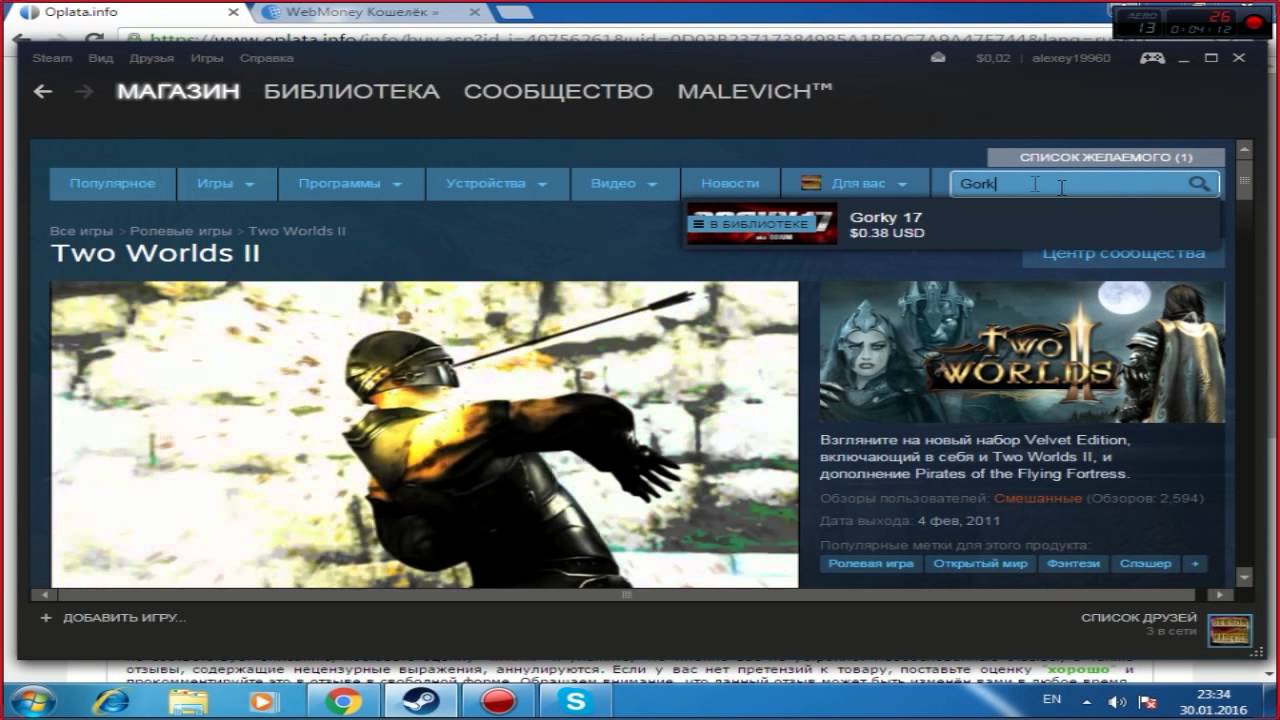Go back with the Steam back arrow
This screenshot has height=720, width=1280.
(x=42, y=92)
